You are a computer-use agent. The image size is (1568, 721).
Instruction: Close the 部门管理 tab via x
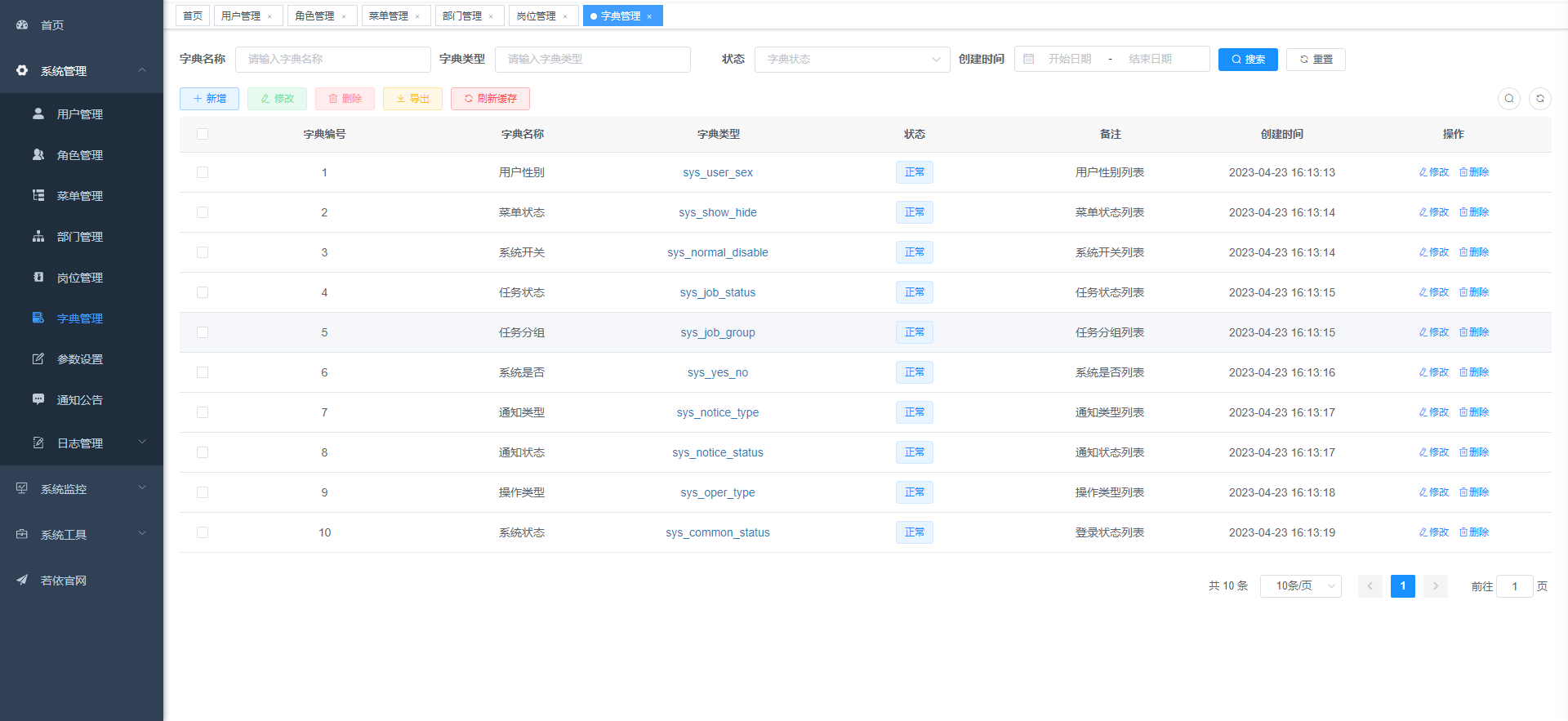coord(491,16)
